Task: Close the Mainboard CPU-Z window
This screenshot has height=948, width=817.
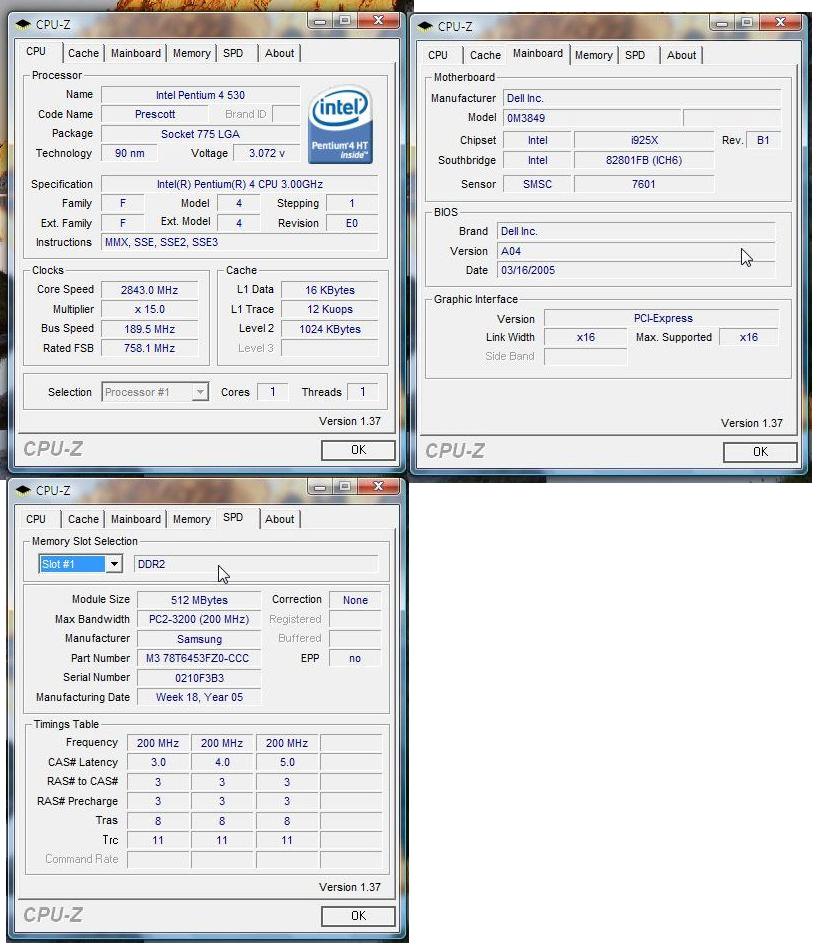Action: 780,22
